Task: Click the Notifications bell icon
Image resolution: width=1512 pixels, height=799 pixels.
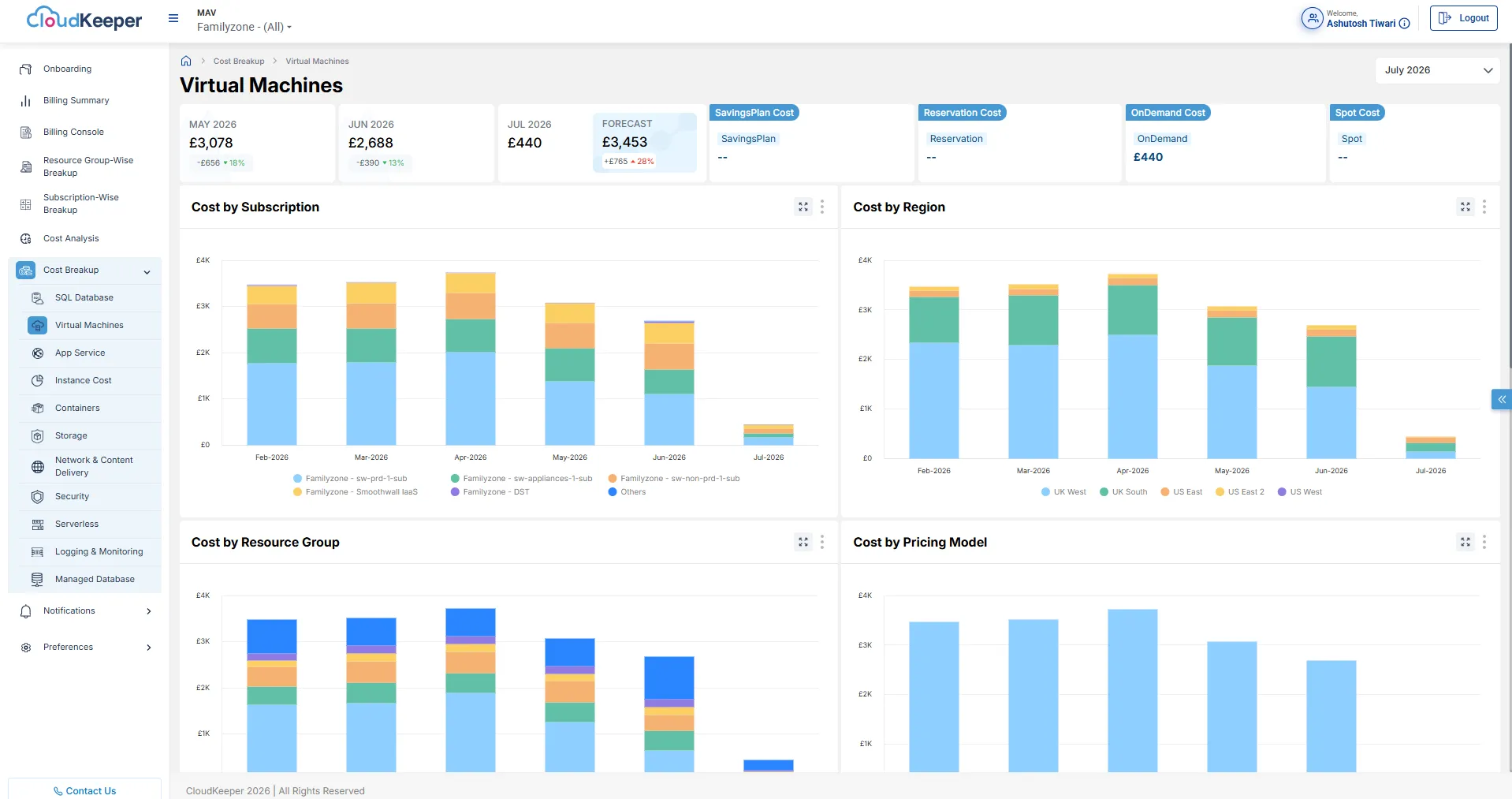Action: point(26,611)
